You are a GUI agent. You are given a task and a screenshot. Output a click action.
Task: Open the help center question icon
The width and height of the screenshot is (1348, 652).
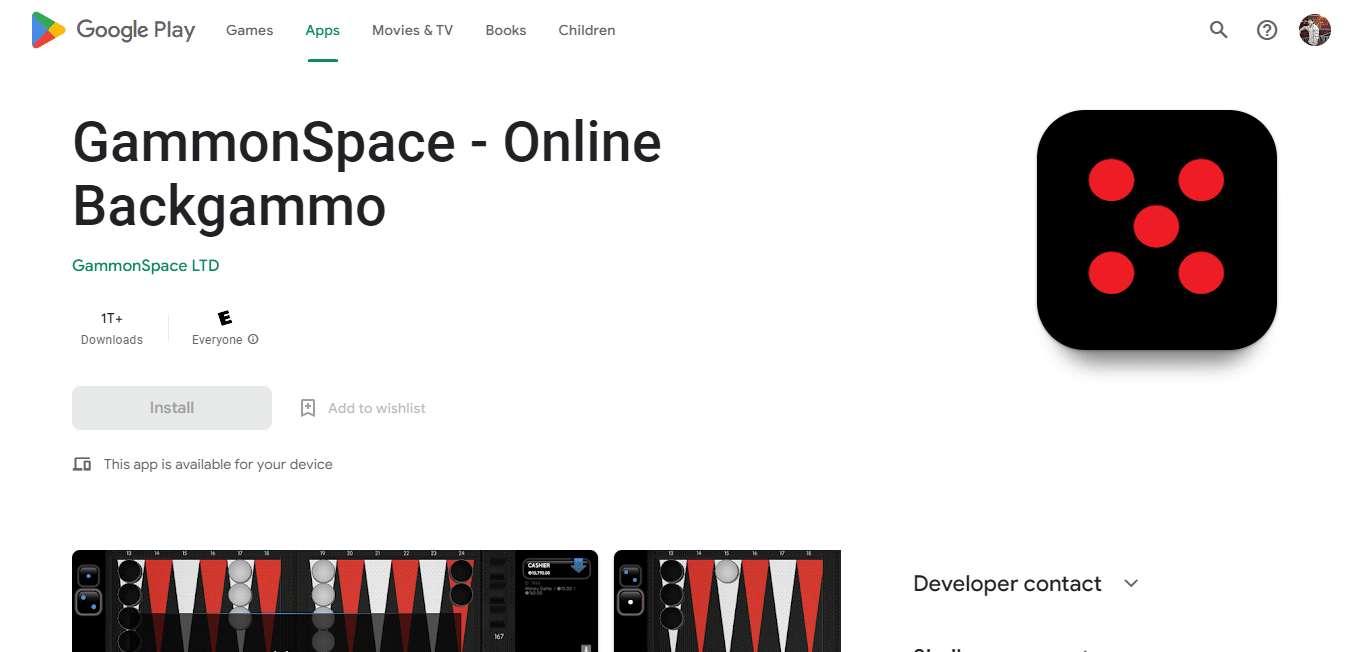[x=1267, y=30]
